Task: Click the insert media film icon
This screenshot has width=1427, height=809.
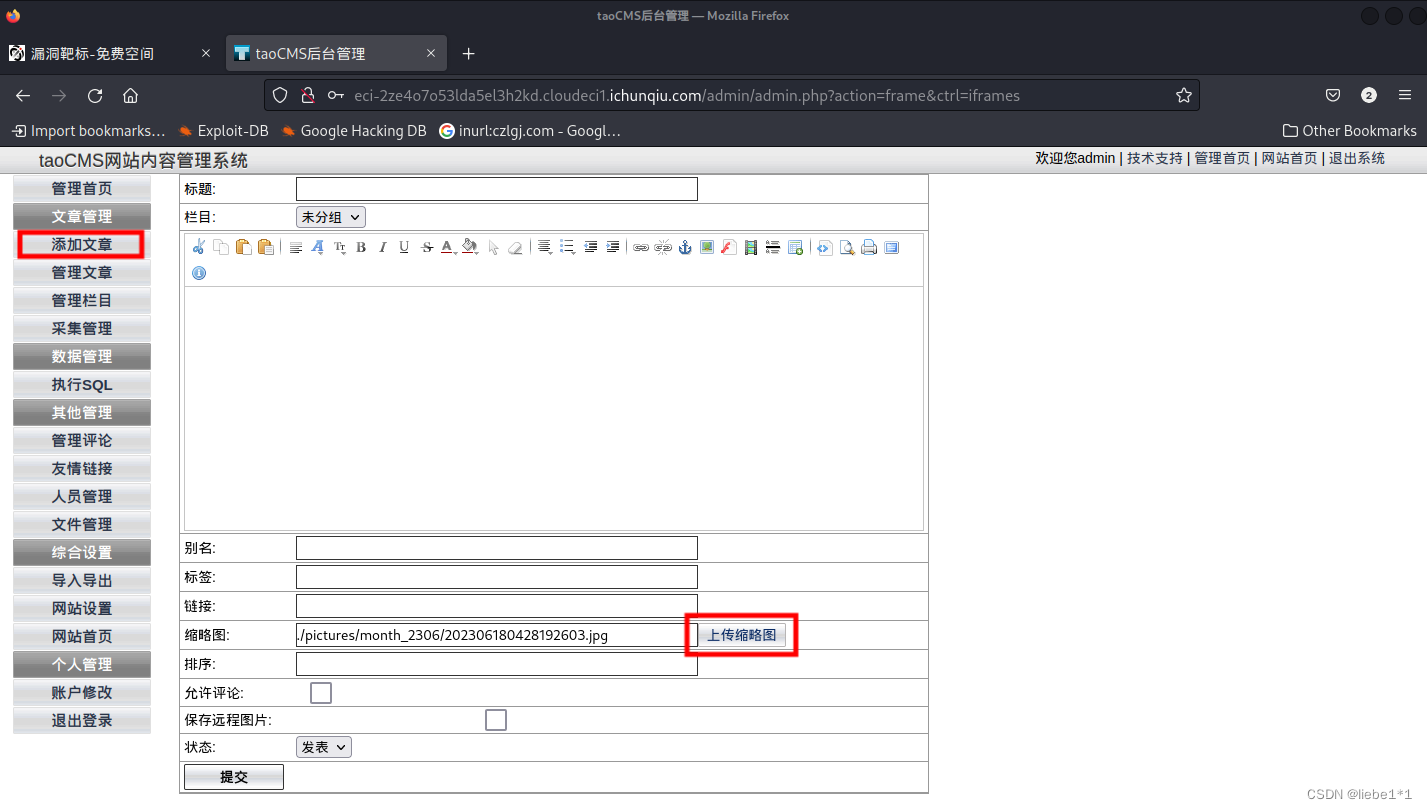Action: tap(751, 247)
